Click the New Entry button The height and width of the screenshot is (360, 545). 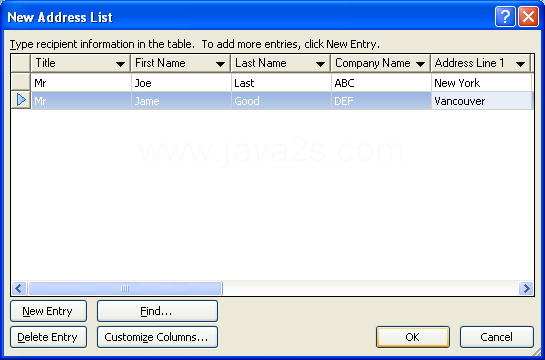[49, 311]
